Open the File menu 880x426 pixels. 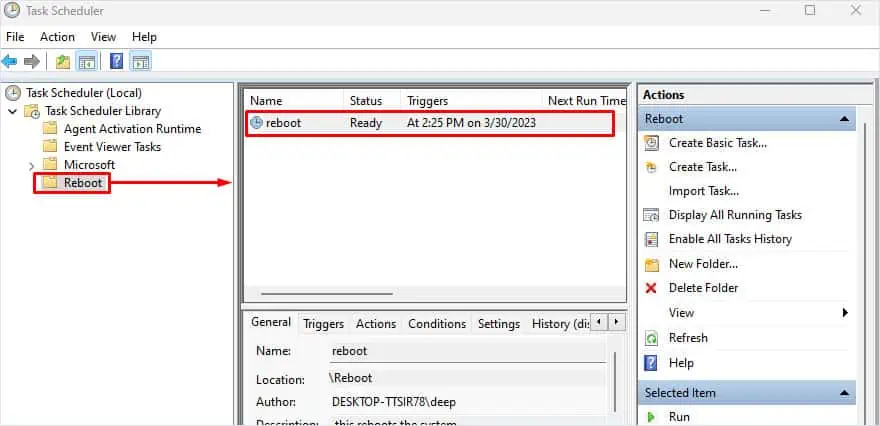point(15,37)
